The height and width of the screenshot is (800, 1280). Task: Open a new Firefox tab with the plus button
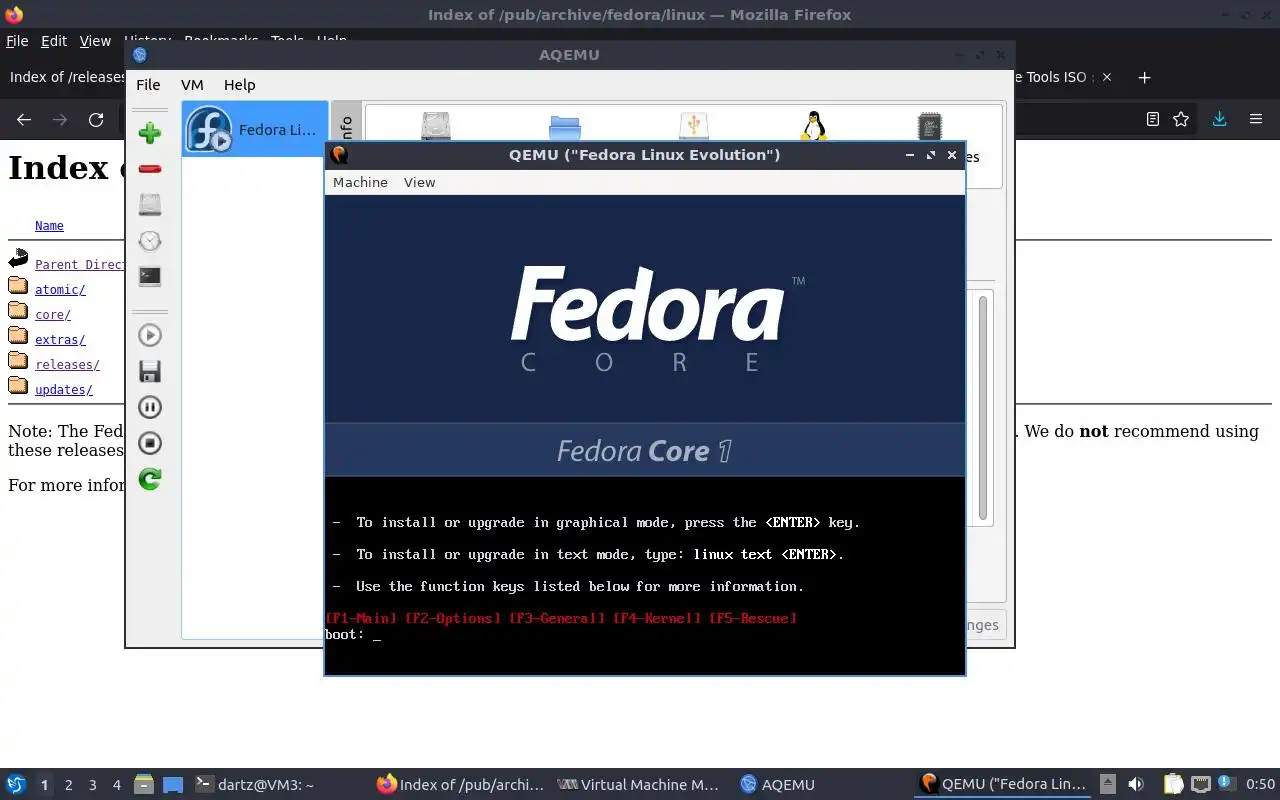click(x=1145, y=77)
